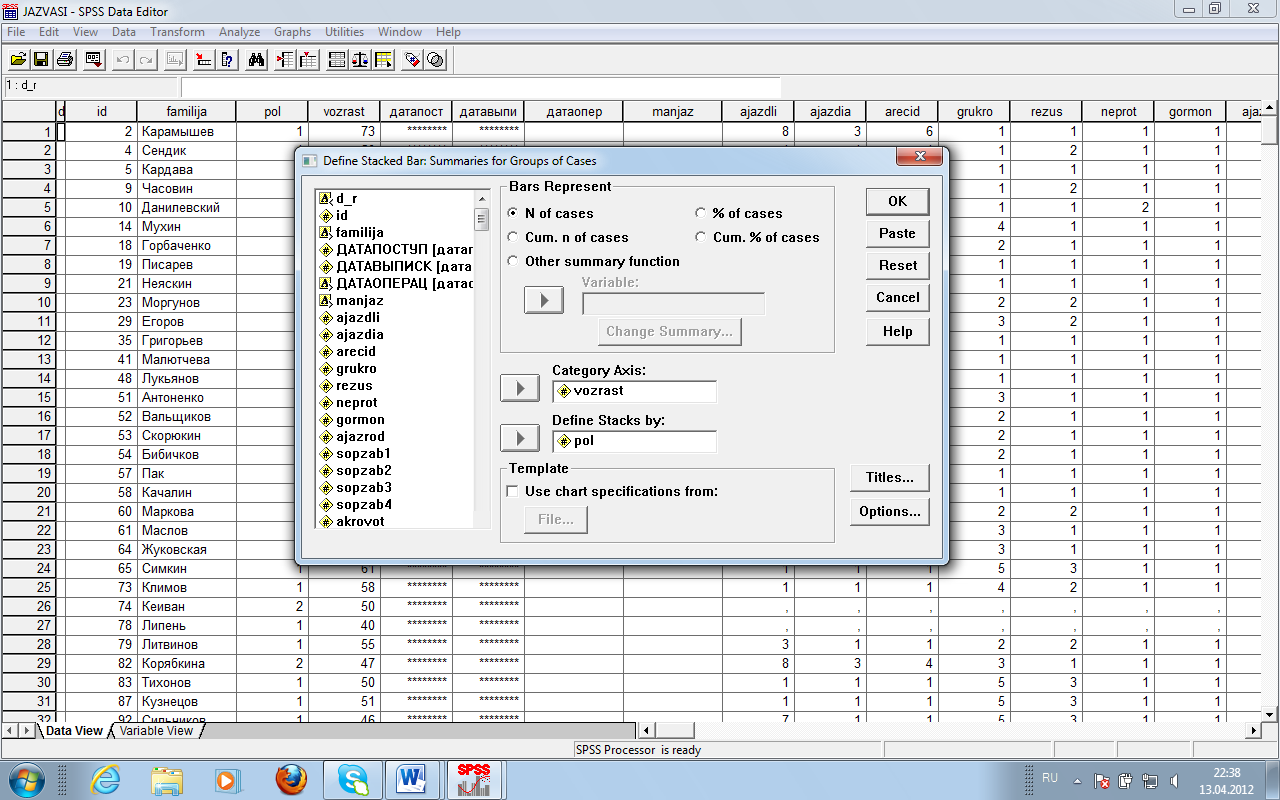
Task: Click the Reset button
Action: pos(897,265)
